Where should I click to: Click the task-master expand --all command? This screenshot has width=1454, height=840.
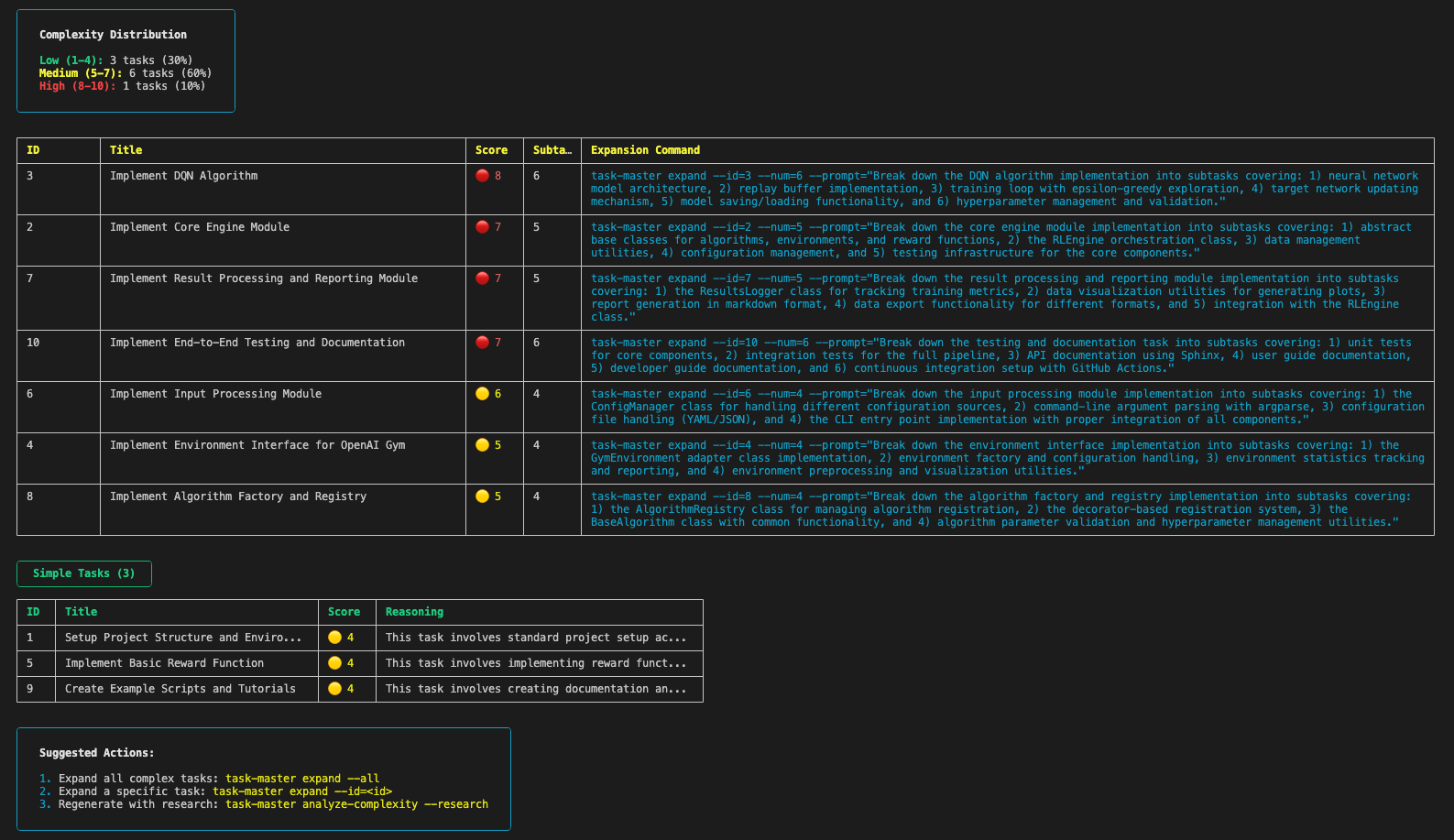click(x=302, y=779)
